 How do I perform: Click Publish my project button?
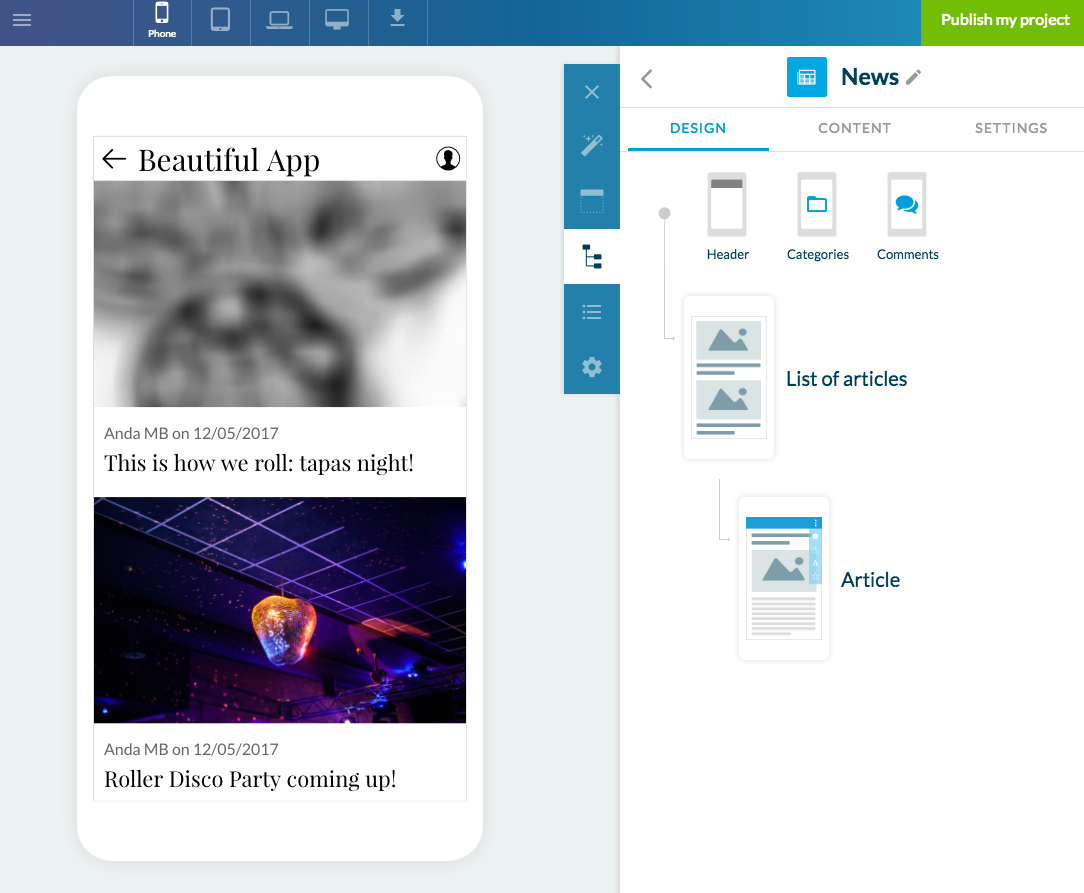1003,21
